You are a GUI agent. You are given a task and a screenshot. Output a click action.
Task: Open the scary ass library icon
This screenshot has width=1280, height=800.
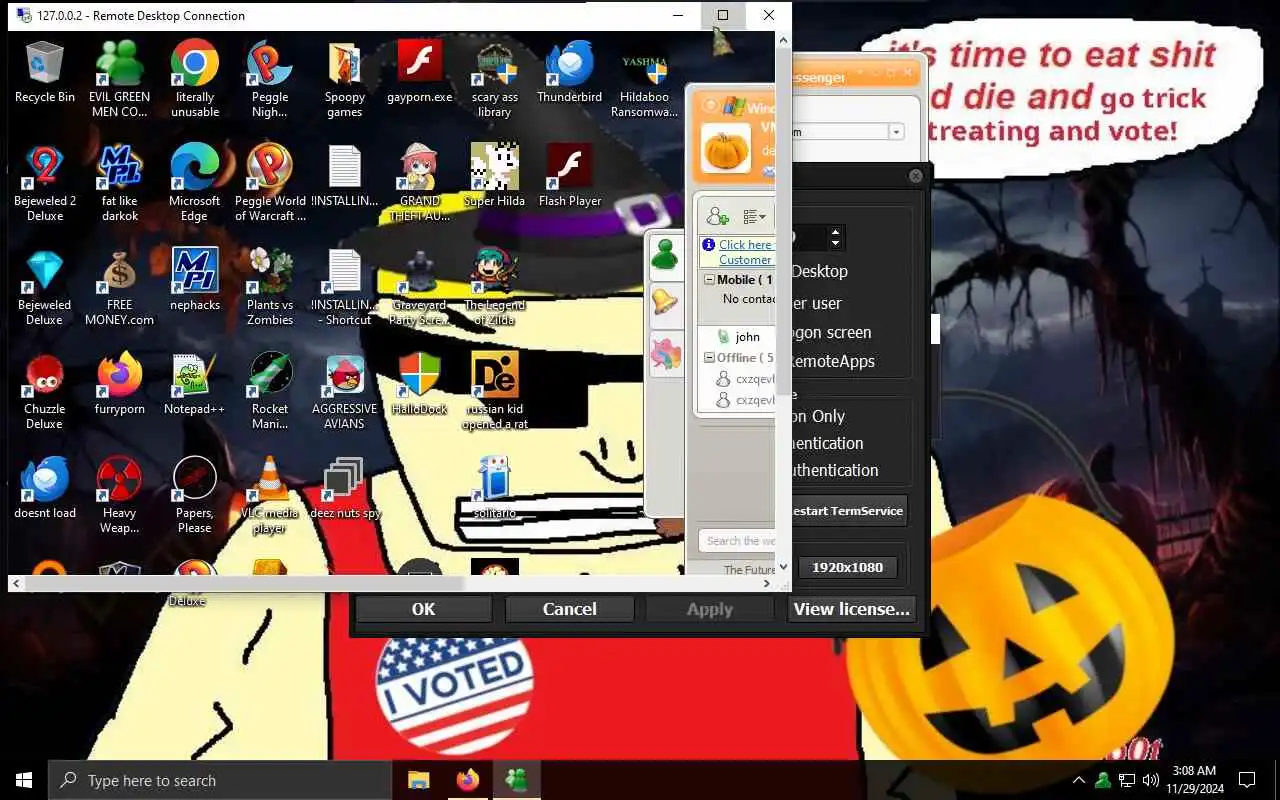point(495,79)
